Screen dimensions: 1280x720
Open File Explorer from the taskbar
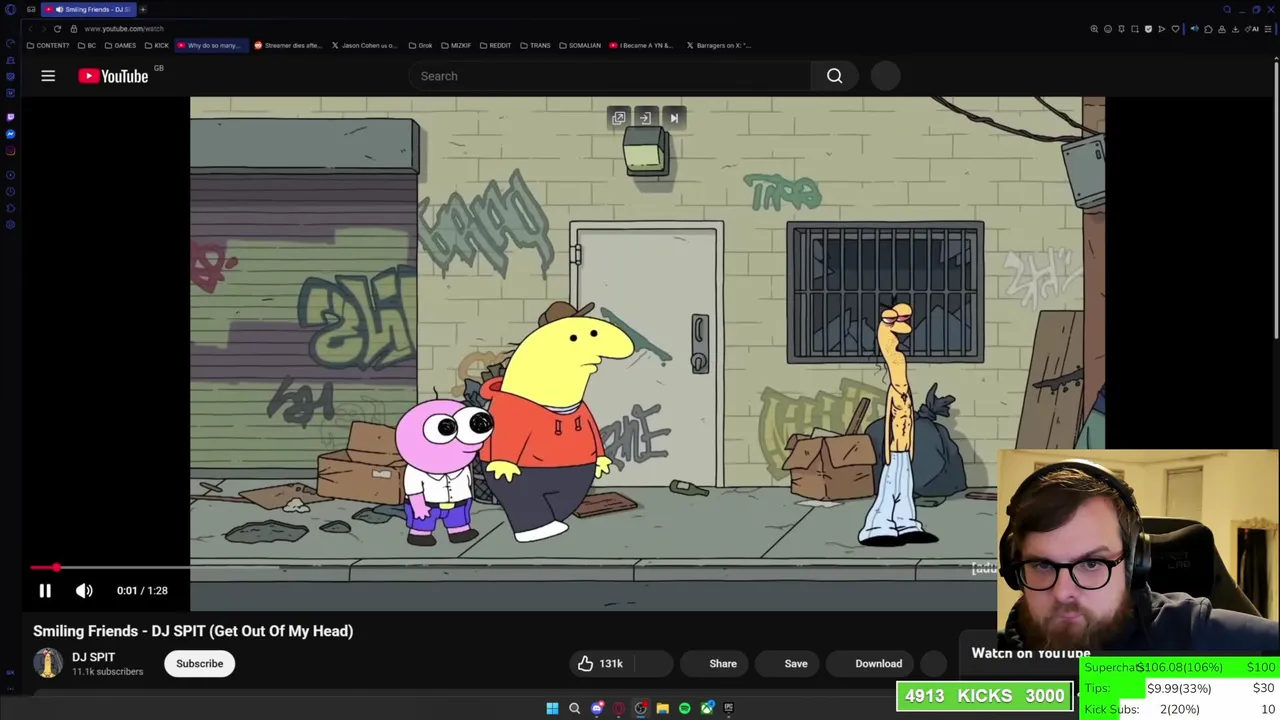click(x=662, y=708)
